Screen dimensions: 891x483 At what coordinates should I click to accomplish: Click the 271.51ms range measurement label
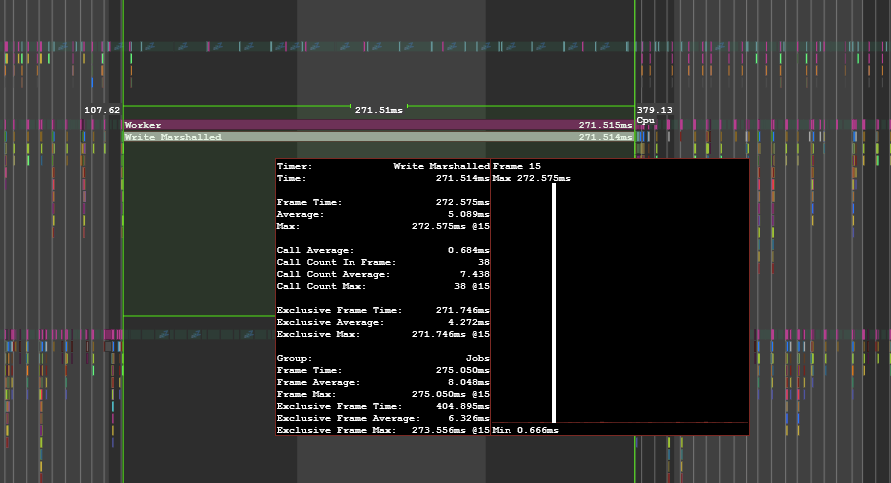[x=378, y=110]
